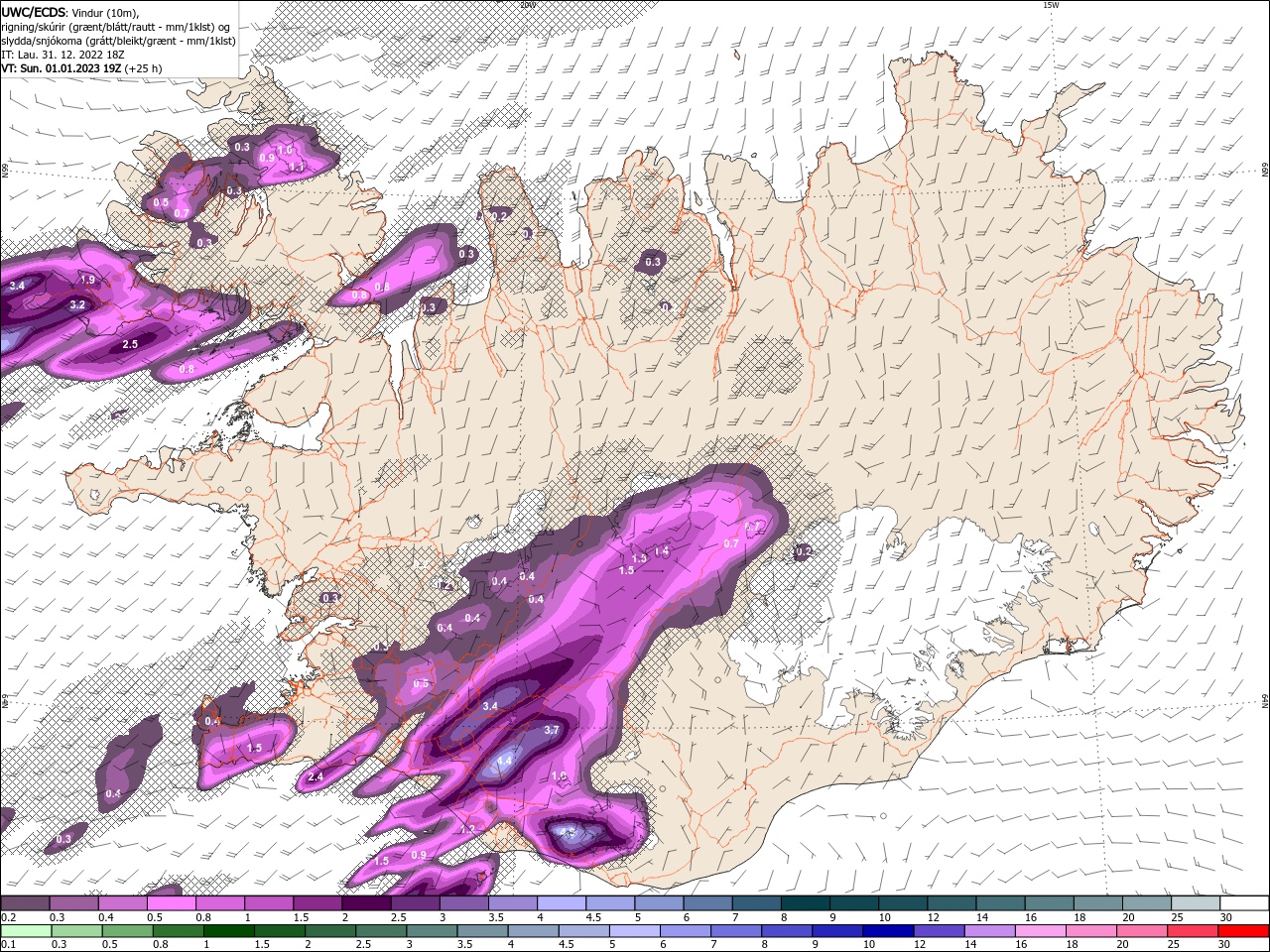Click the "1.1" precipitation value on the map
Image resolution: width=1270 pixels, height=952 pixels.
(296, 168)
